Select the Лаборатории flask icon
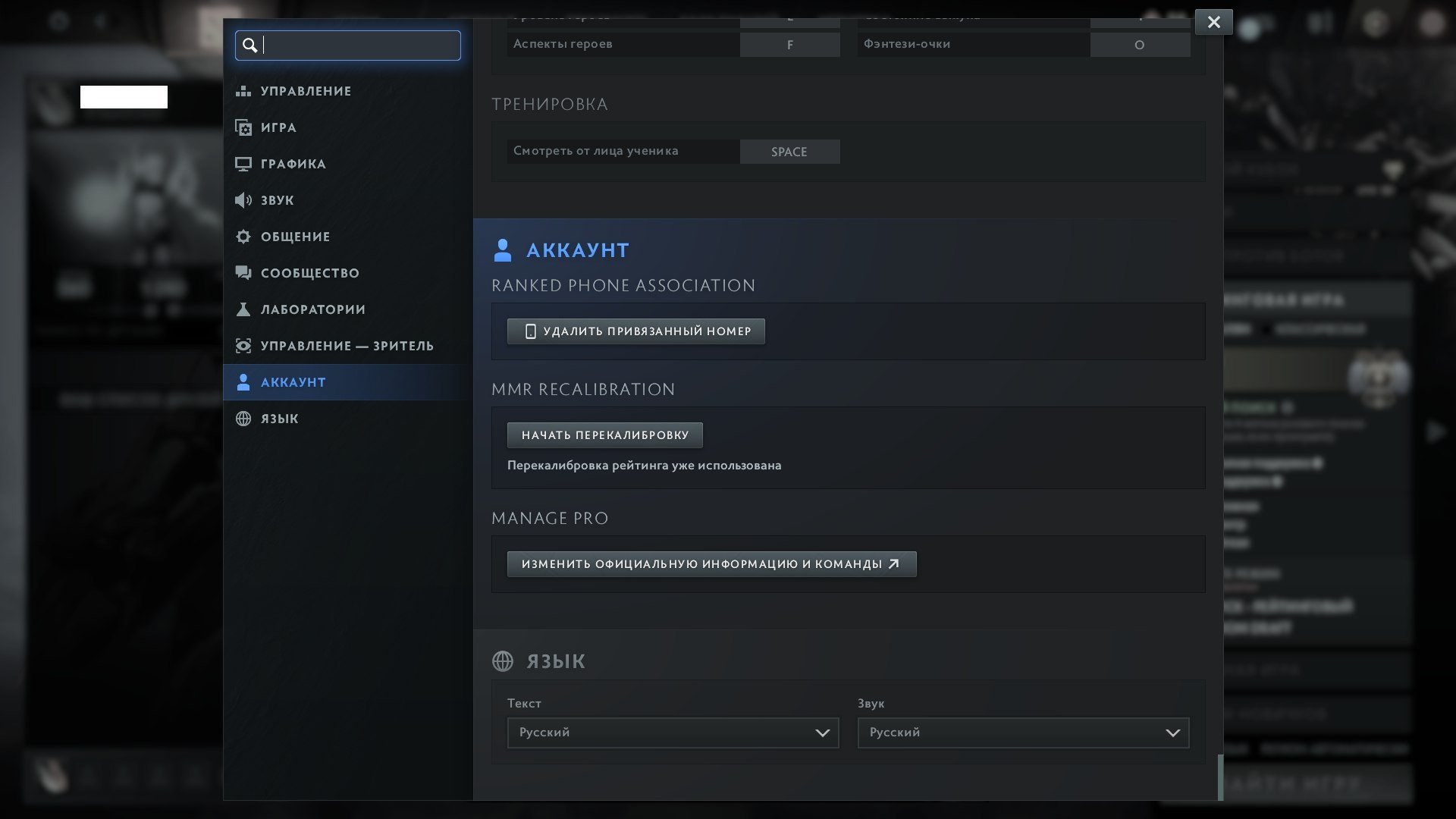 click(243, 309)
